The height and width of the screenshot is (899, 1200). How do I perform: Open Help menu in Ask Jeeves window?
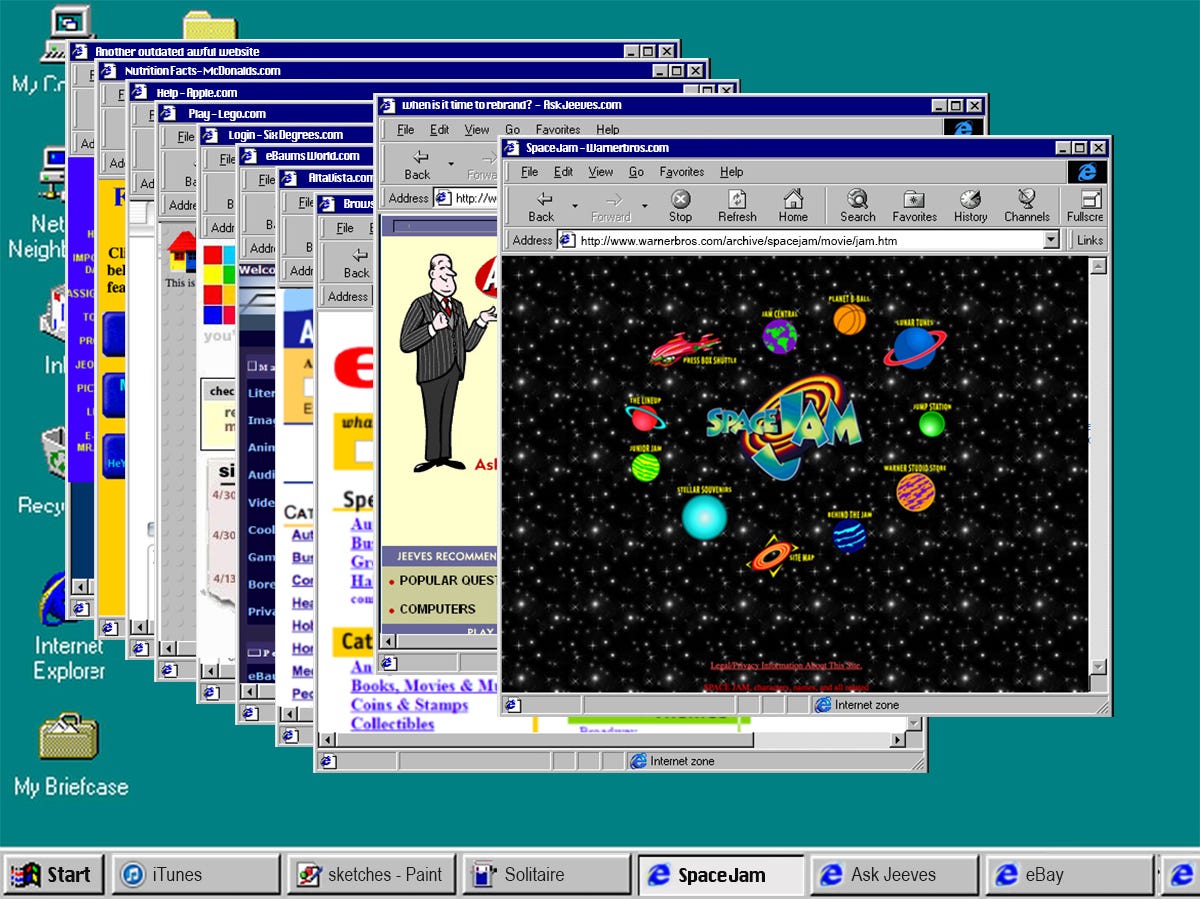pos(608,130)
